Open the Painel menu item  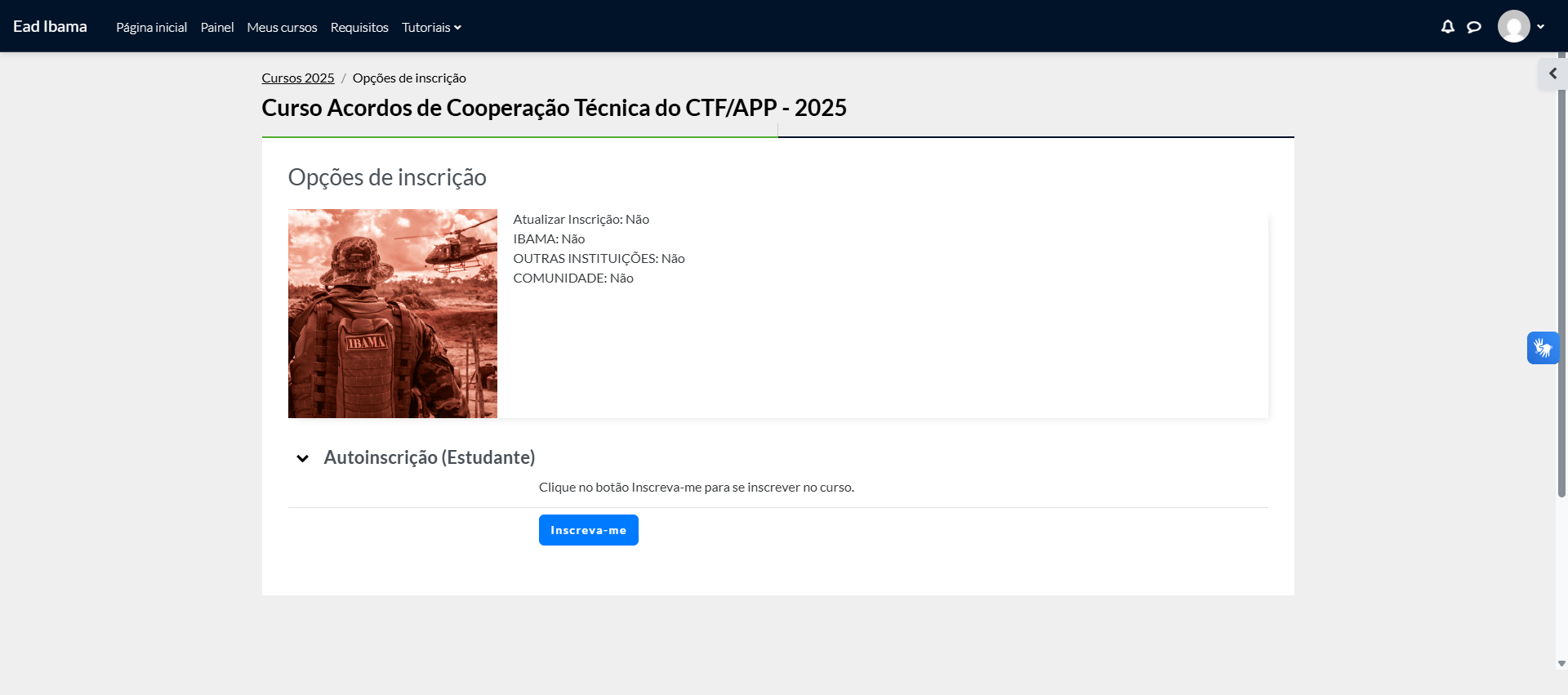click(x=217, y=27)
